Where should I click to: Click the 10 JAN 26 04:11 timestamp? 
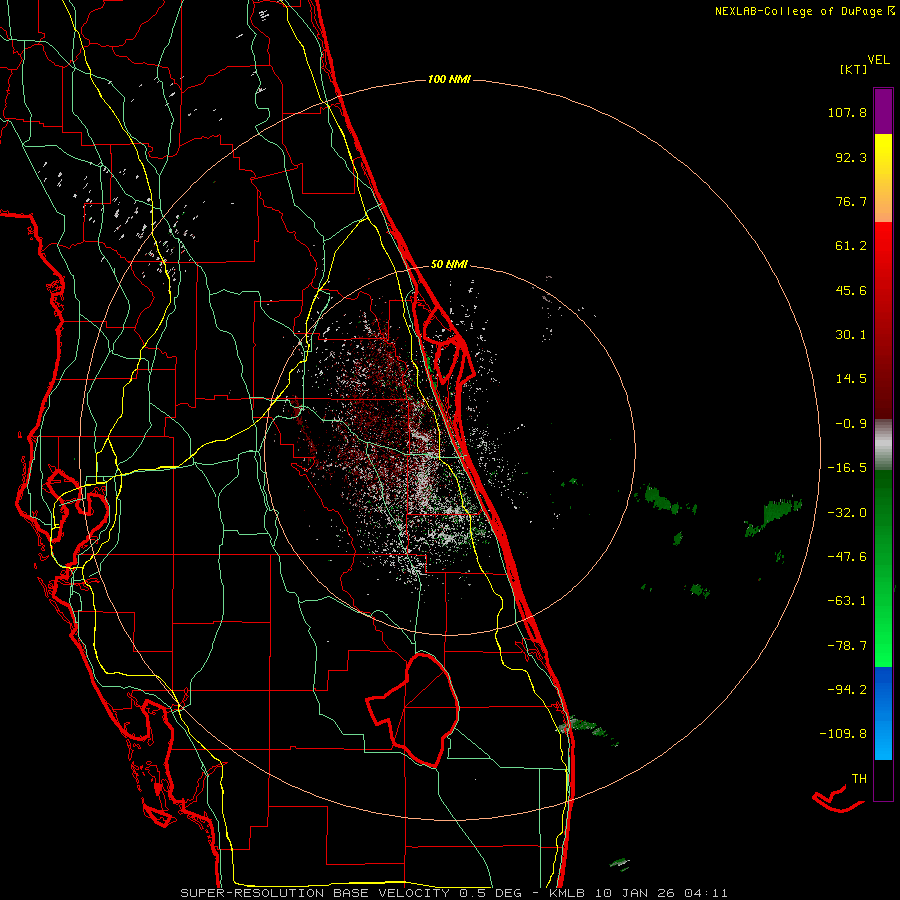661,893
